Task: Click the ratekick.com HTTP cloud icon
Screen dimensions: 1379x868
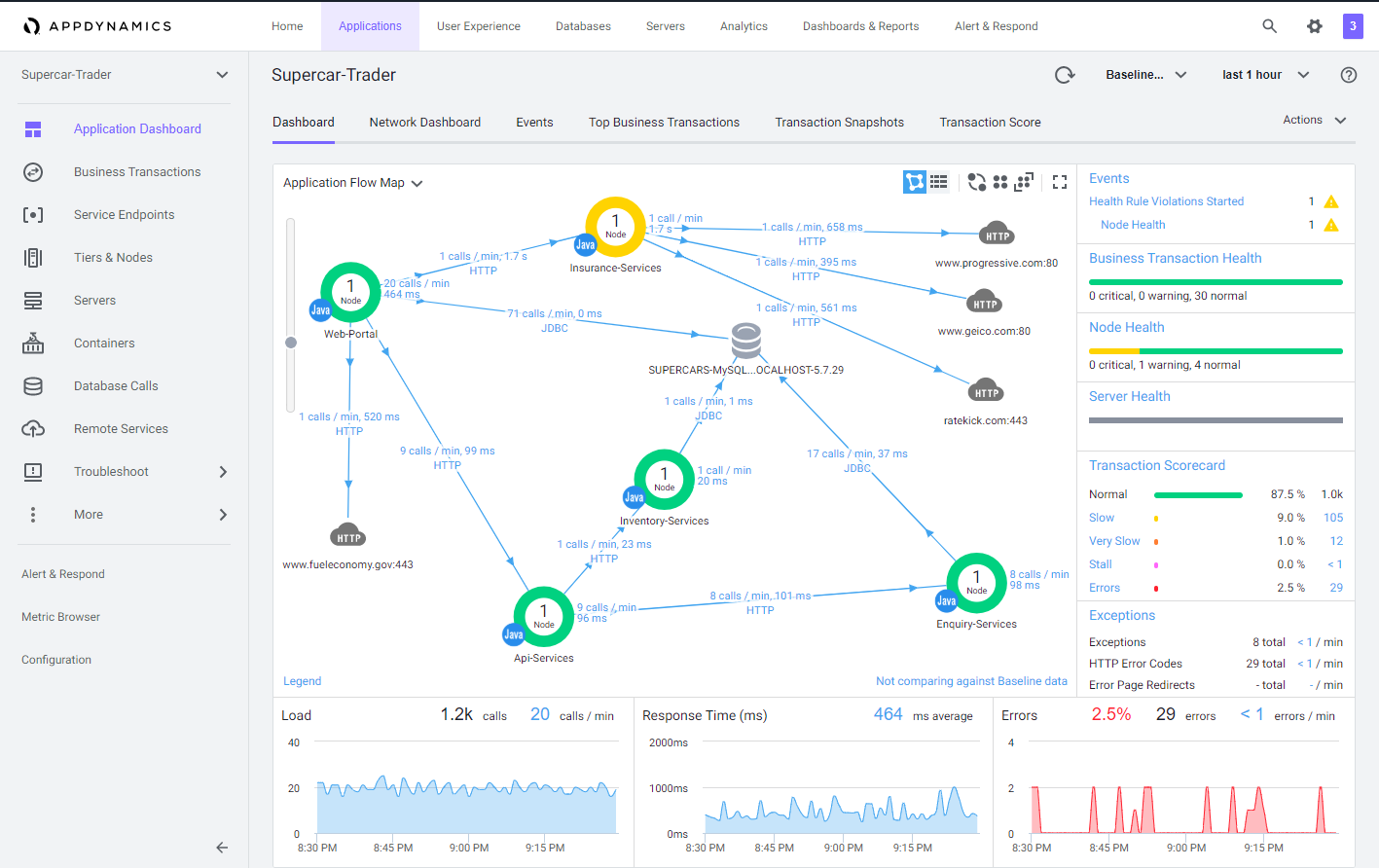Action: 986,391
